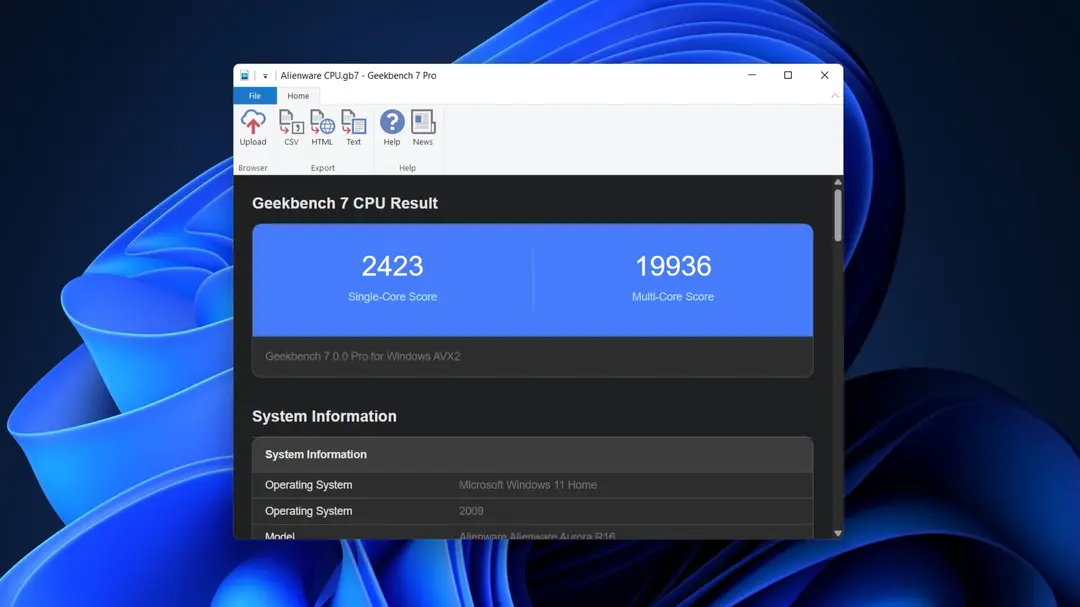Export results as HTML
1080x607 pixels.
point(322,128)
